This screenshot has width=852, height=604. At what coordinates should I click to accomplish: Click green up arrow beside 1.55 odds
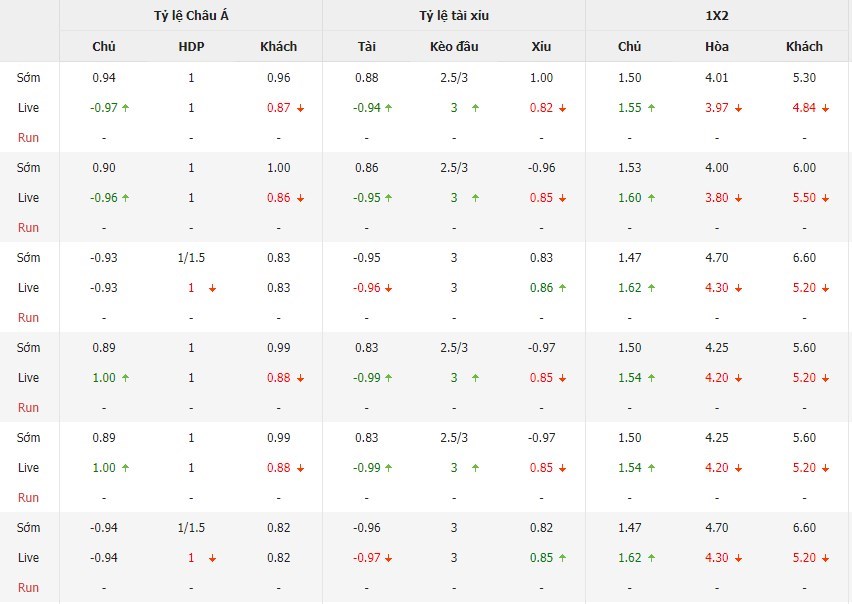coord(650,108)
